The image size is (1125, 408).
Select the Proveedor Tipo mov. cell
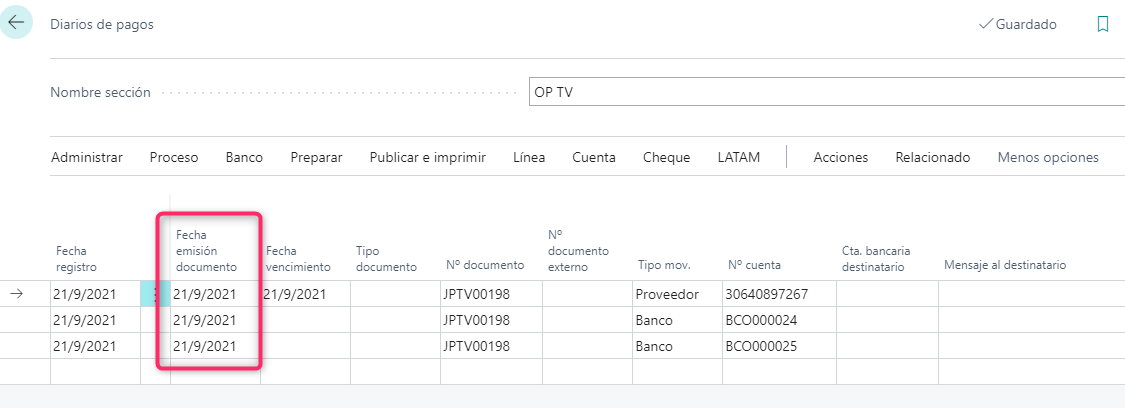[x=677, y=294]
